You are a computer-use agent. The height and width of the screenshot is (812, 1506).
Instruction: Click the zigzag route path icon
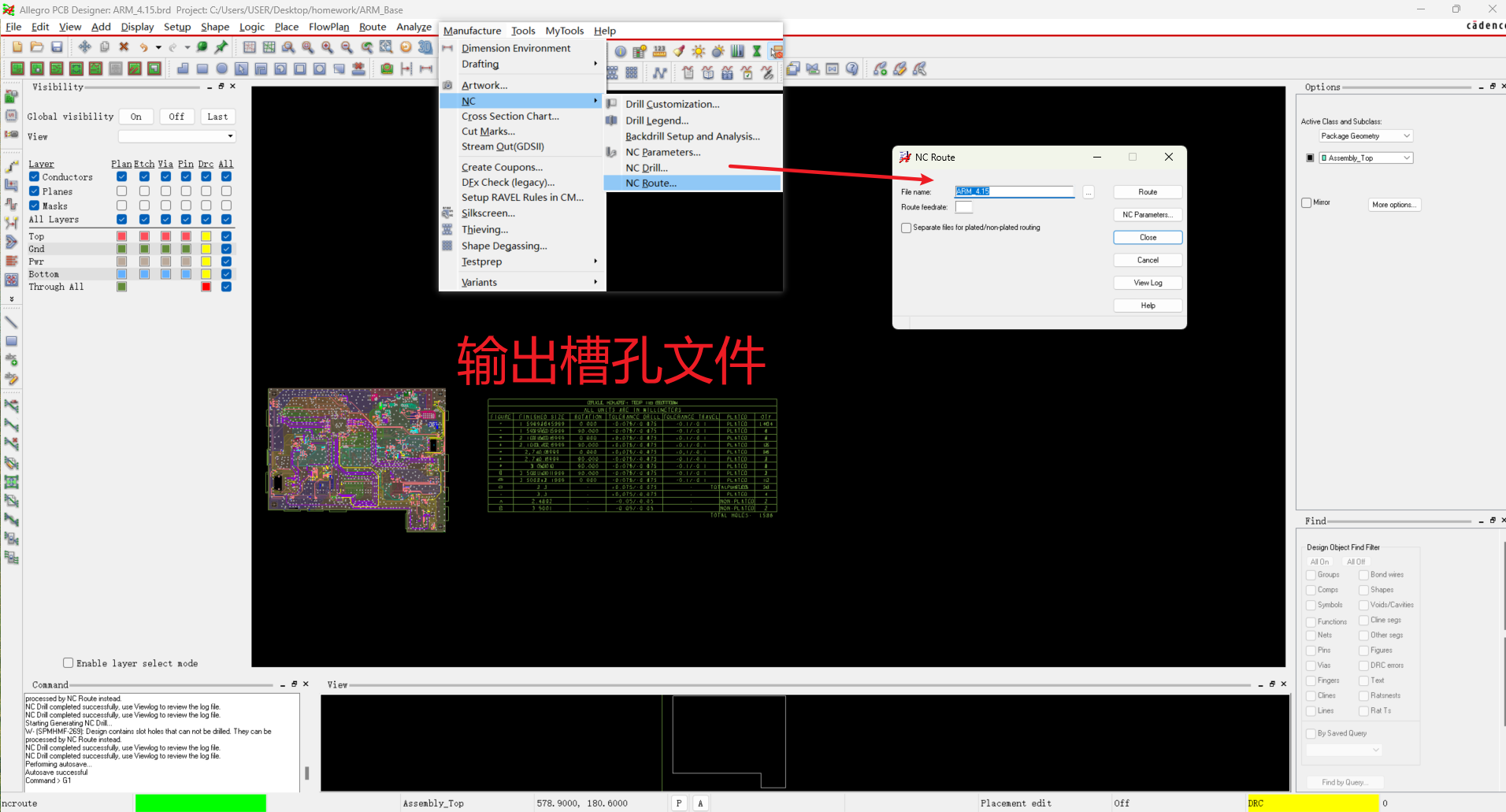click(660, 72)
